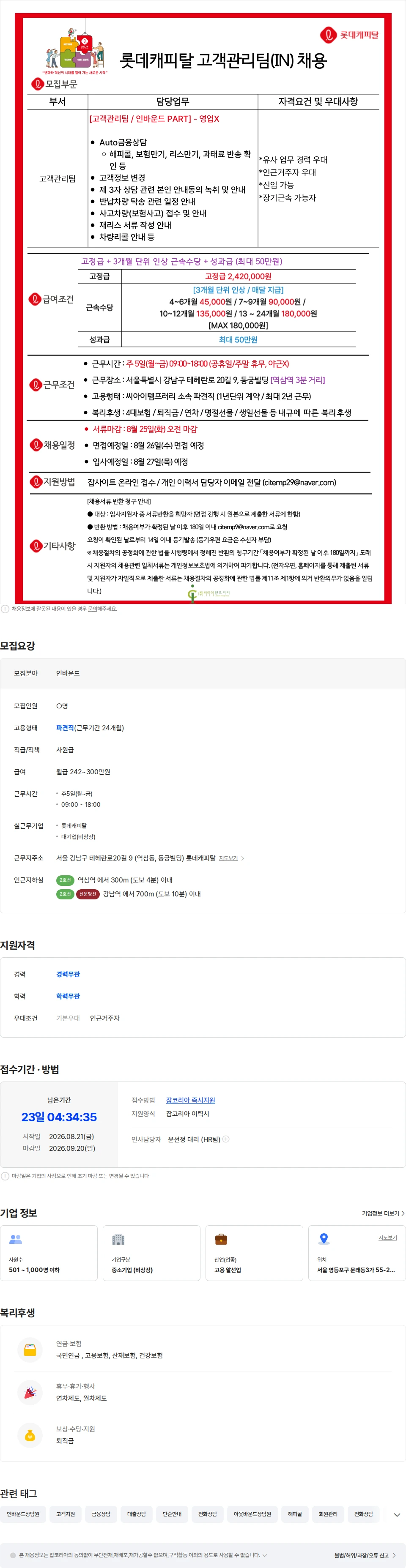Click the 학력무관 education text
The height and width of the screenshot is (1568, 406).
tap(68, 997)
